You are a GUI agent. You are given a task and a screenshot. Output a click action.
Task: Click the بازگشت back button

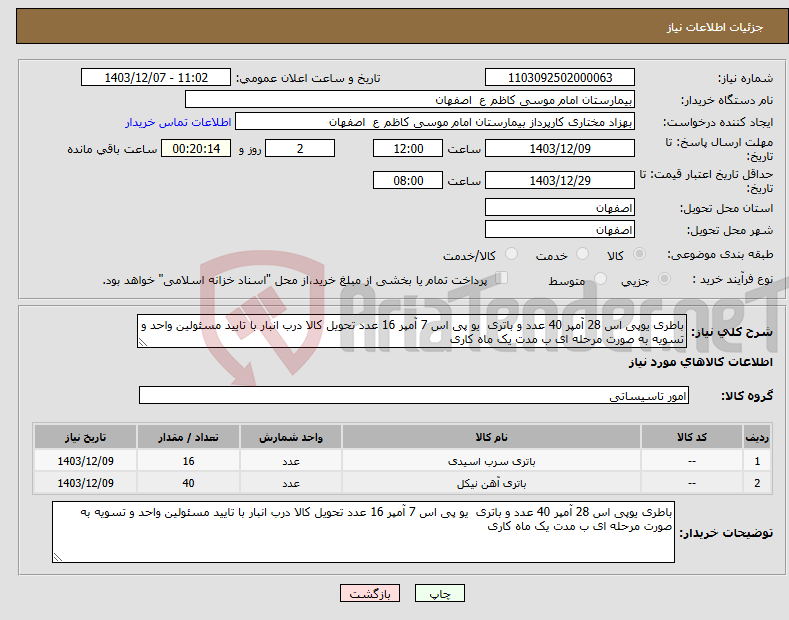pos(370,594)
